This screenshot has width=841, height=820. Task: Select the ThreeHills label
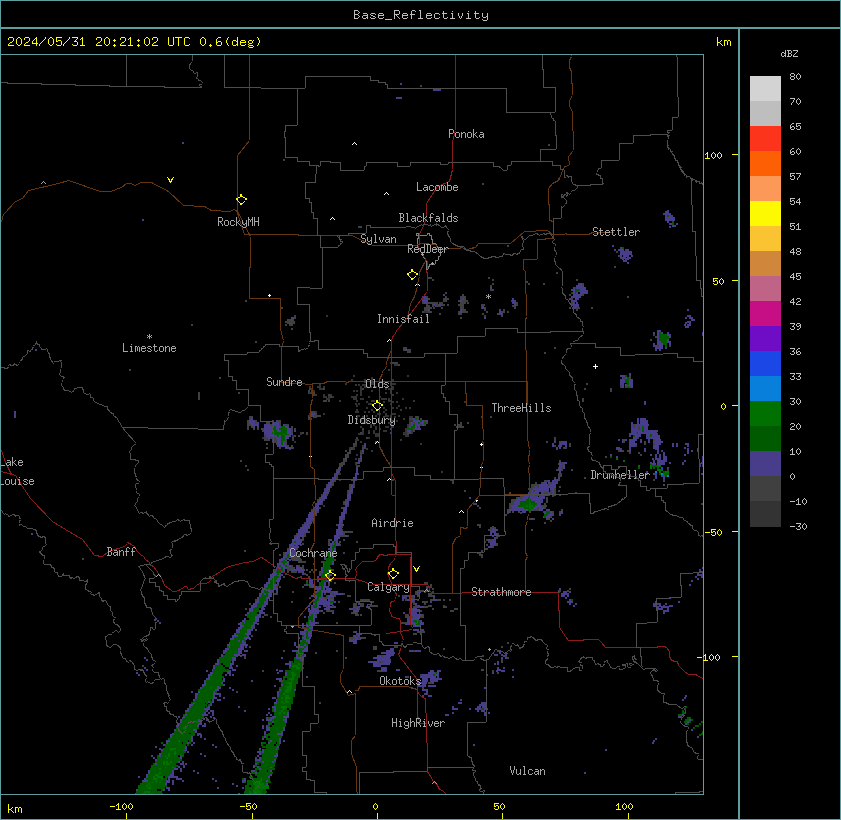coord(521,408)
